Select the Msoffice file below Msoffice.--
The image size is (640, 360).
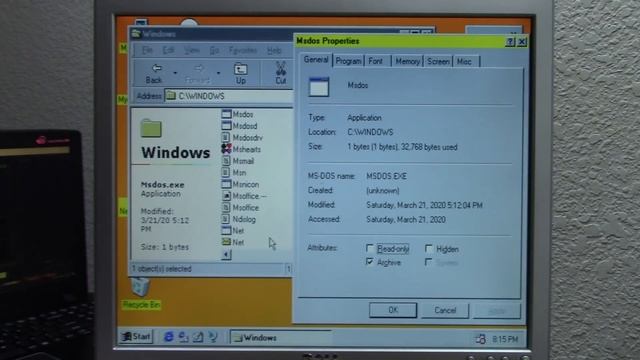226,207
